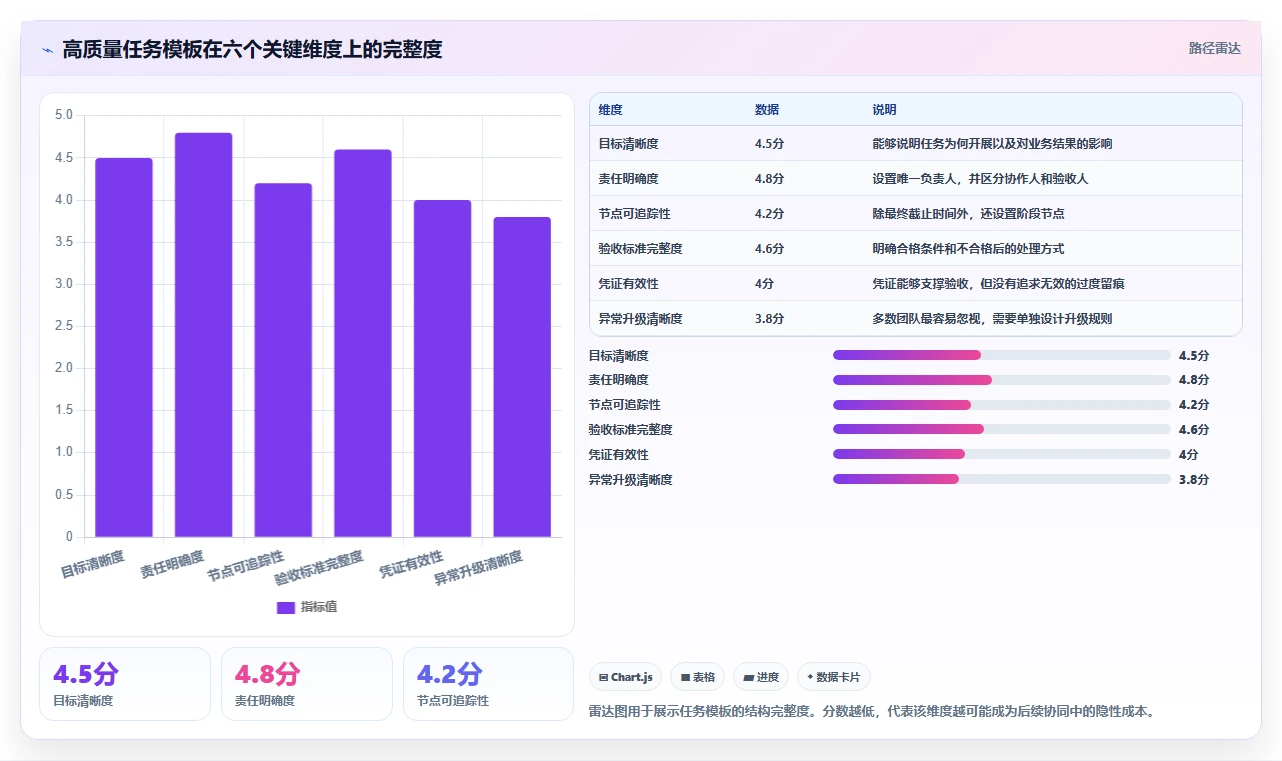Click the 节点可追踪性 bar in the chart
1282x761 pixels.
tap(283, 360)
